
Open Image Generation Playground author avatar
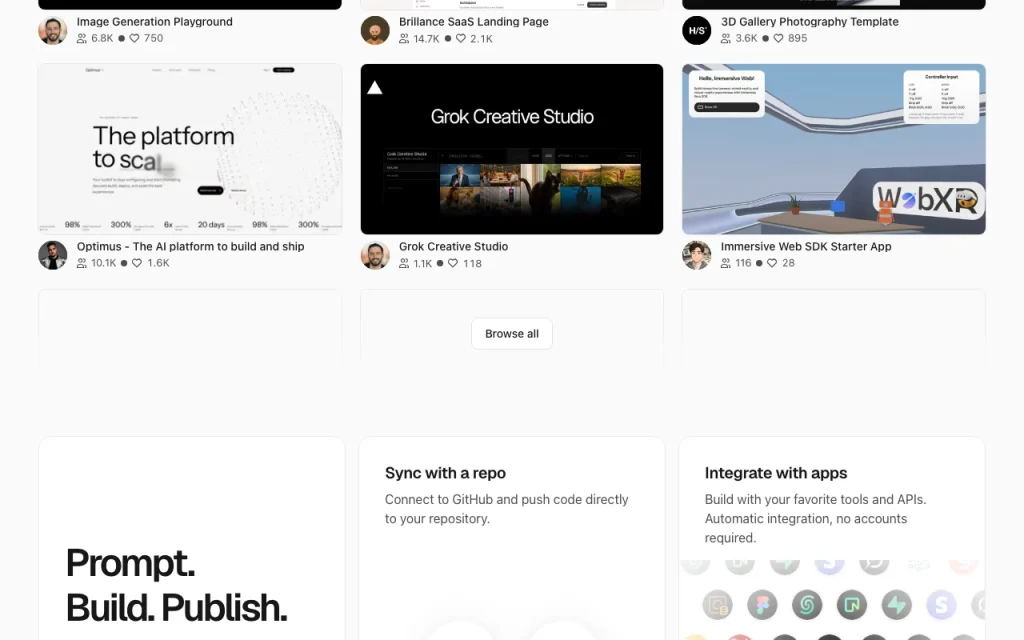pyautogui.click(x=53, y=30)
